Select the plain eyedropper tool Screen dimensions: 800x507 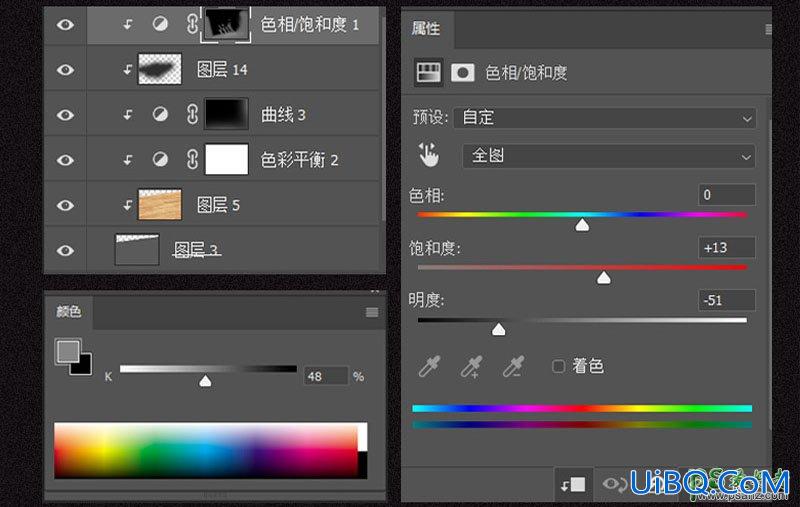point(429,366)
